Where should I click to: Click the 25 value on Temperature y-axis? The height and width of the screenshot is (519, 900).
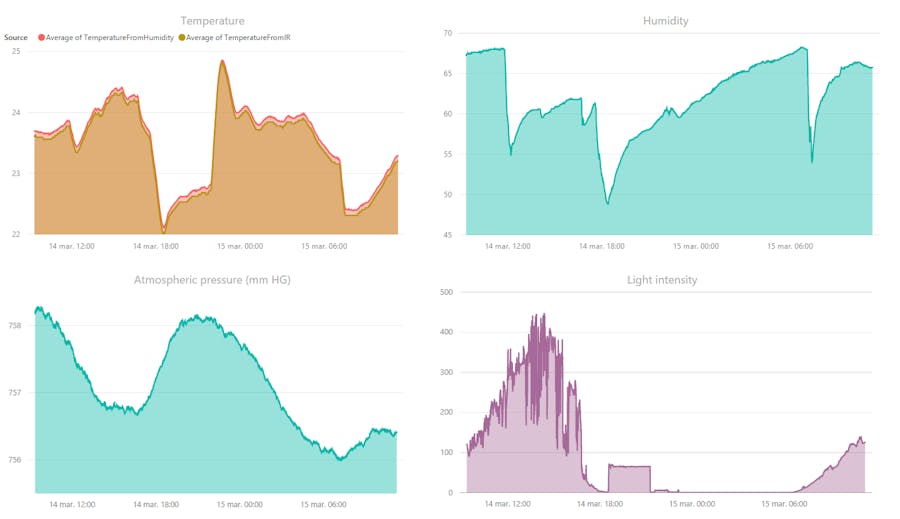click(15, 51)
